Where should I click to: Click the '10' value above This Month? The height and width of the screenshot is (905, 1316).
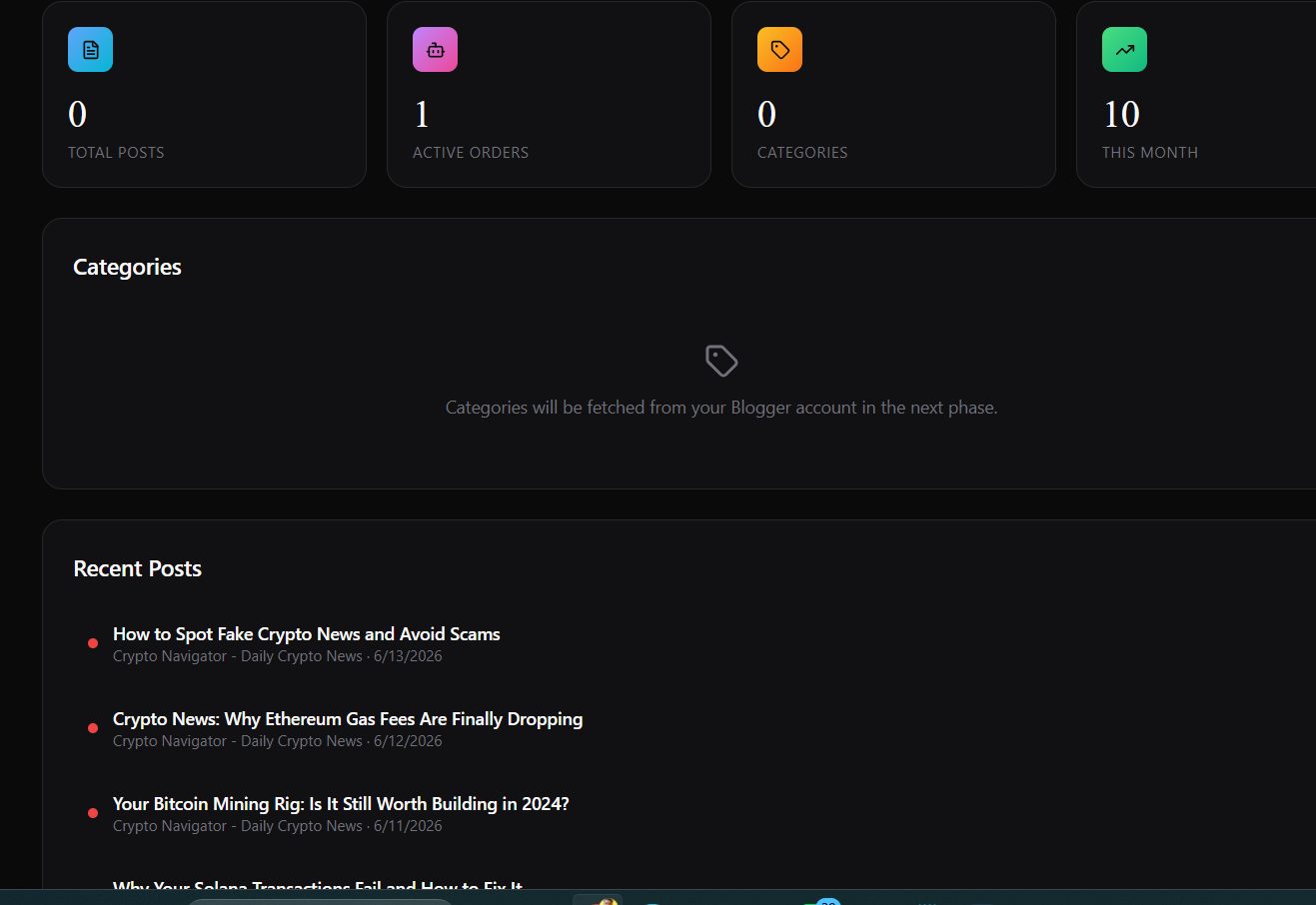pos(1121,115)
